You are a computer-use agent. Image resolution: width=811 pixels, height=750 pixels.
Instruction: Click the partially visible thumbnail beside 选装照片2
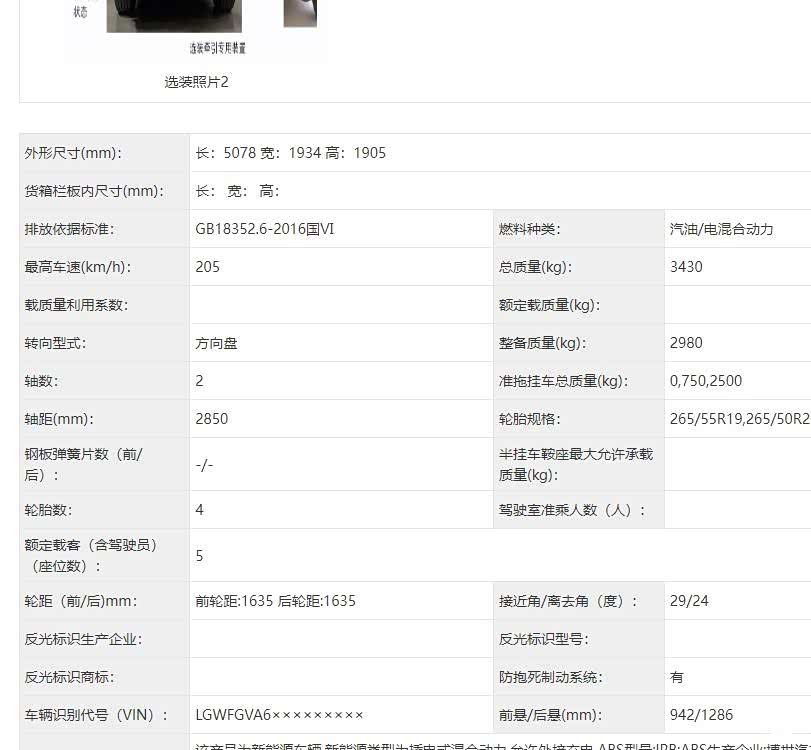click(x=300, y=13)
